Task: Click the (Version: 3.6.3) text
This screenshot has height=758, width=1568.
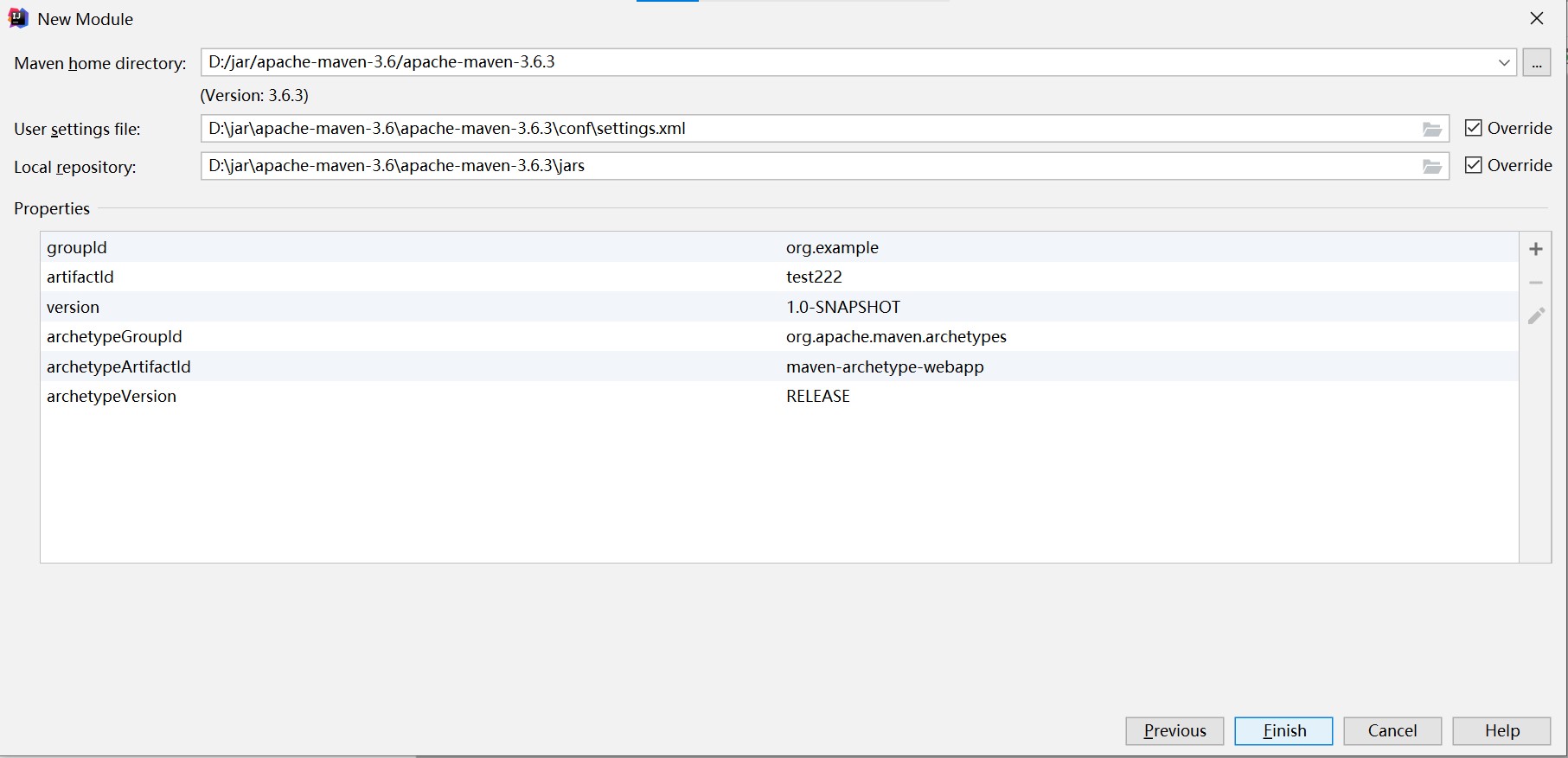Action: pos(254,95)
